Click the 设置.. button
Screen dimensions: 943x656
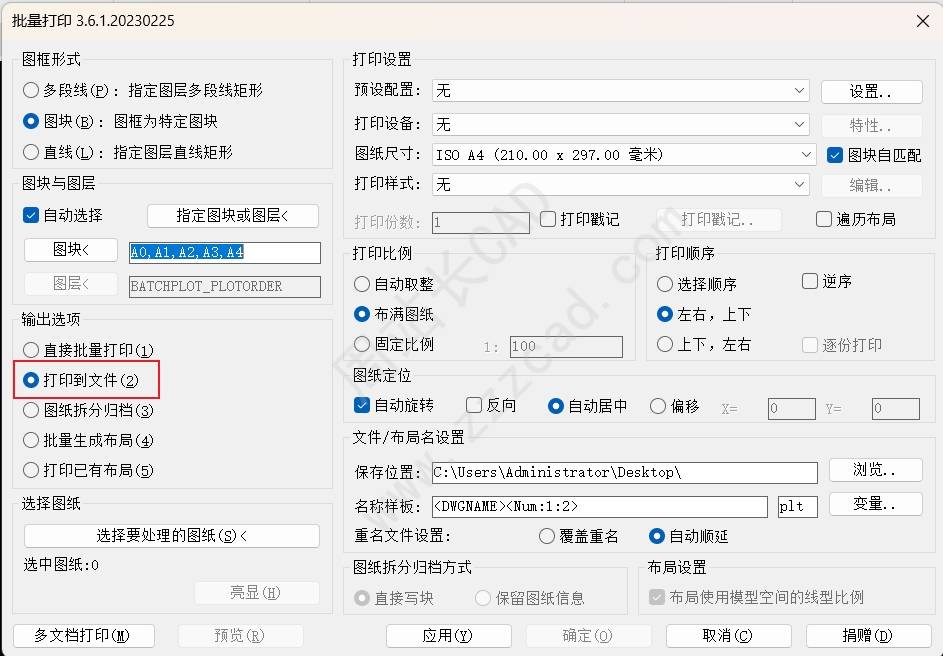tap(871, 91)
